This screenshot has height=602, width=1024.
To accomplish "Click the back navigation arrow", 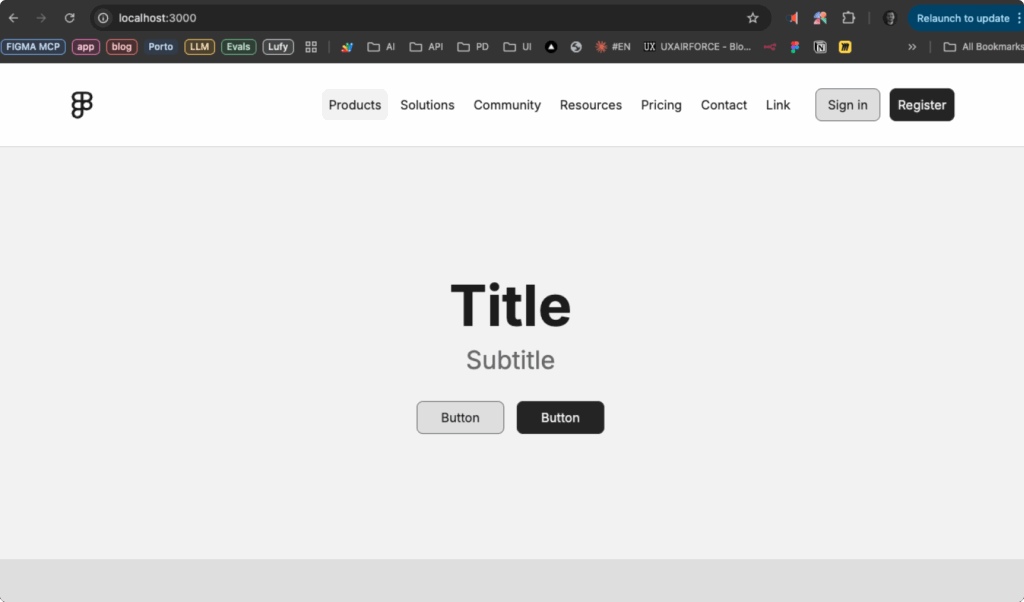I will [x=14, y=18].
